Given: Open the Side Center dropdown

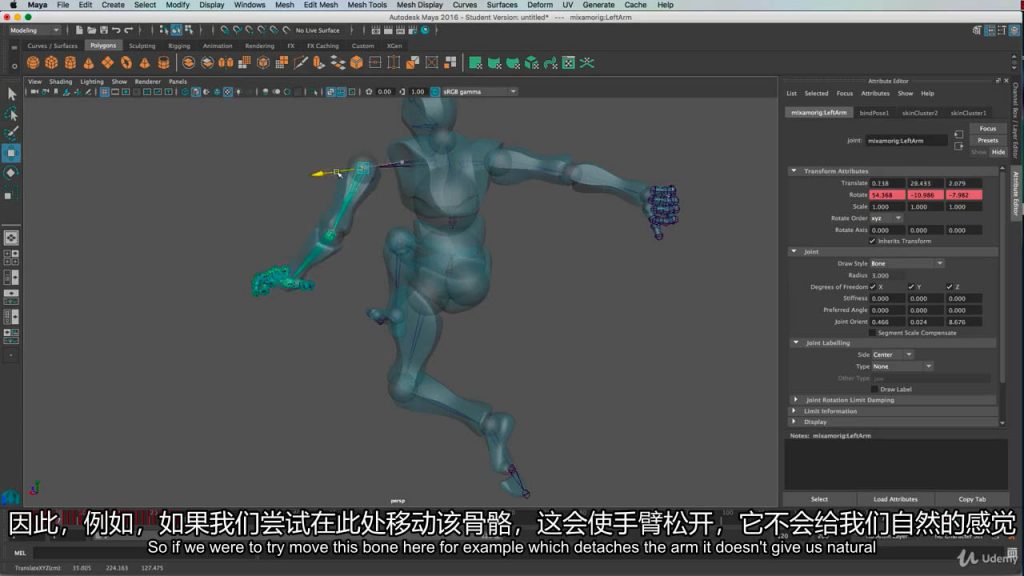Looking at the screenshot, I should [x=891, y=355].
